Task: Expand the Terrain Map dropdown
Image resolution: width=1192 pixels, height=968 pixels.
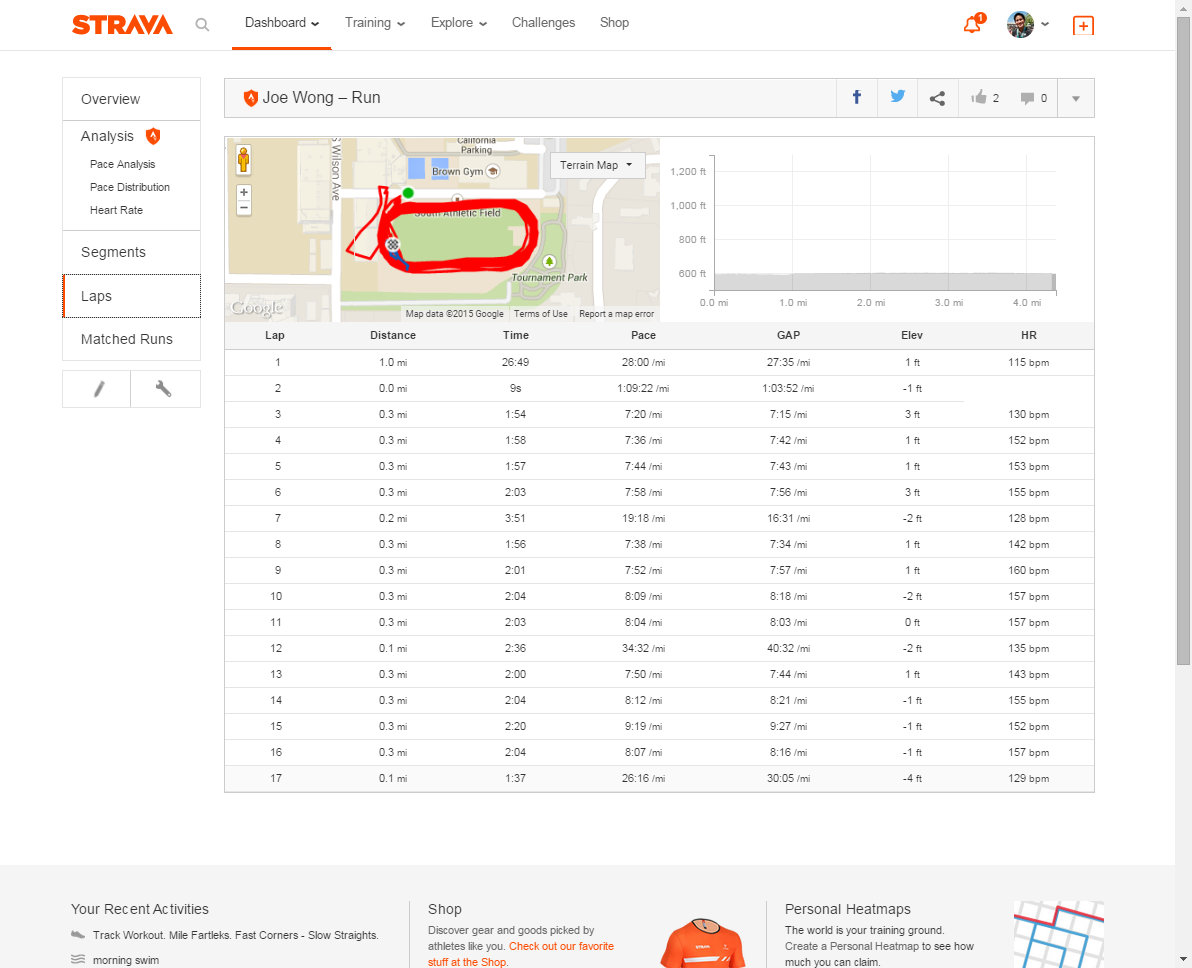Action: [x=597, y=165]
